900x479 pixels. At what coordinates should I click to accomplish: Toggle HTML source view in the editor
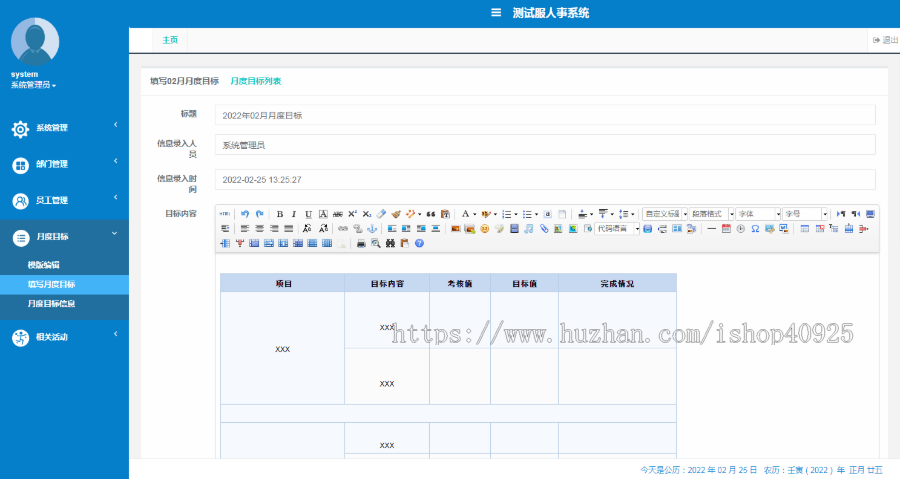(x=225, y=214)
